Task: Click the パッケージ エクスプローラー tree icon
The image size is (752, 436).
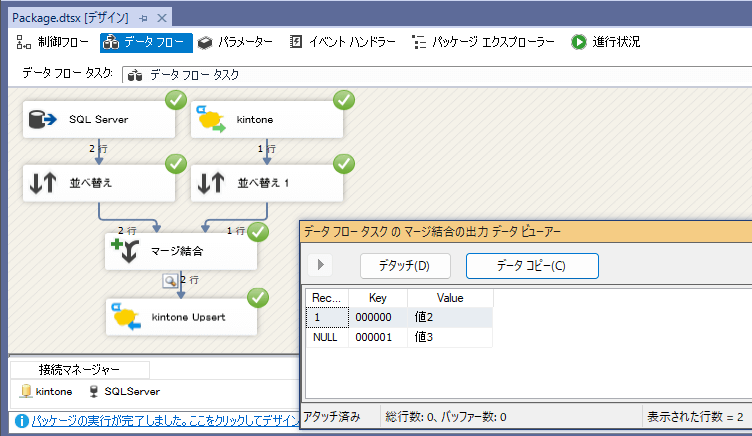Action: tap(419, 42)
